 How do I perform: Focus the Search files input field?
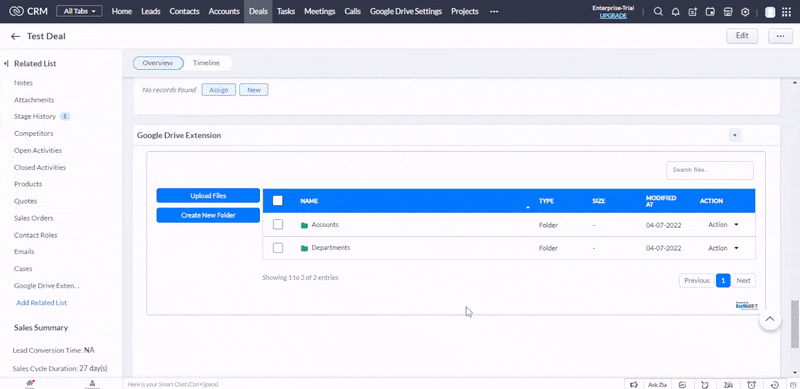[x=710, y=170]
